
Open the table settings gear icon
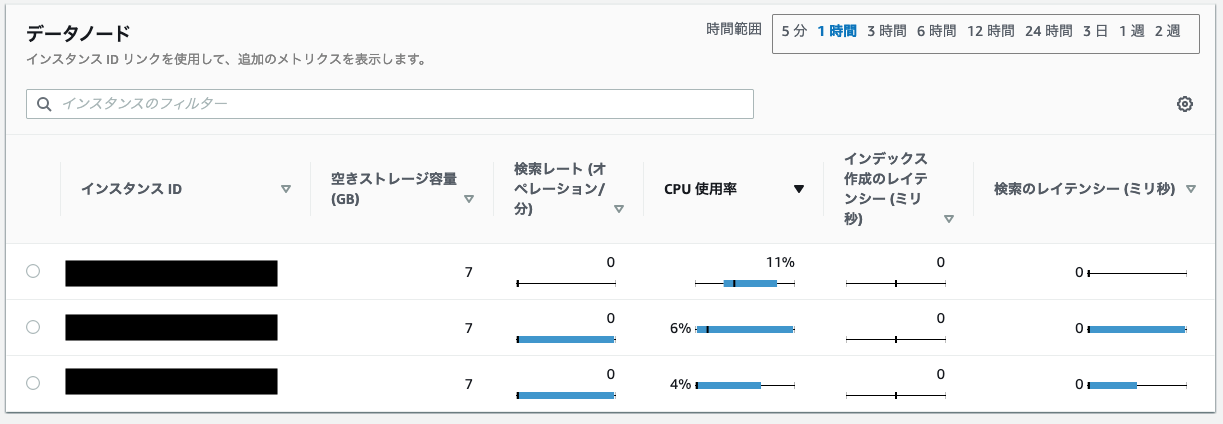coord(1185,104)
